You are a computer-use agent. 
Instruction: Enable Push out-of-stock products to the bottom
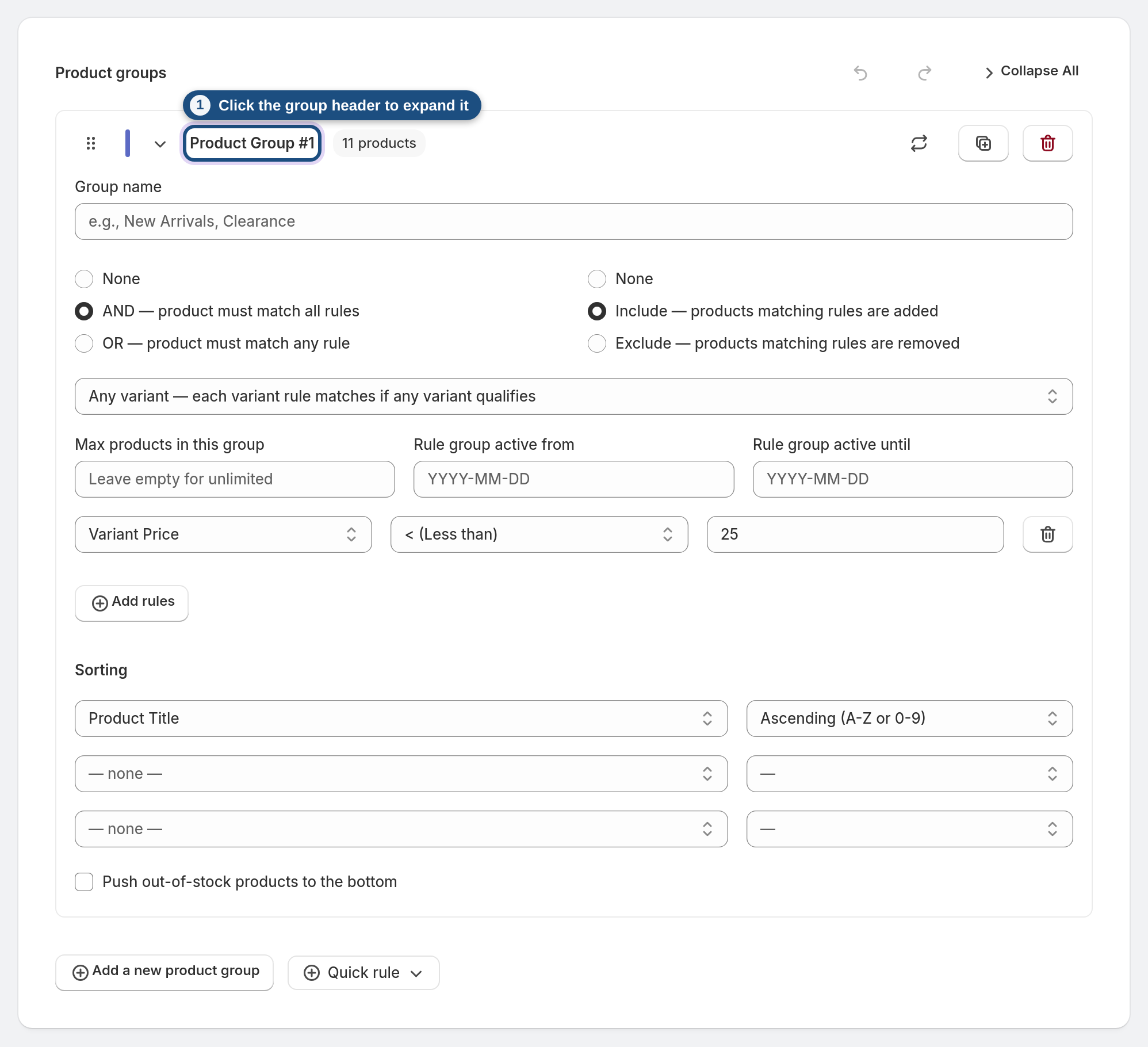click(84, 882)
